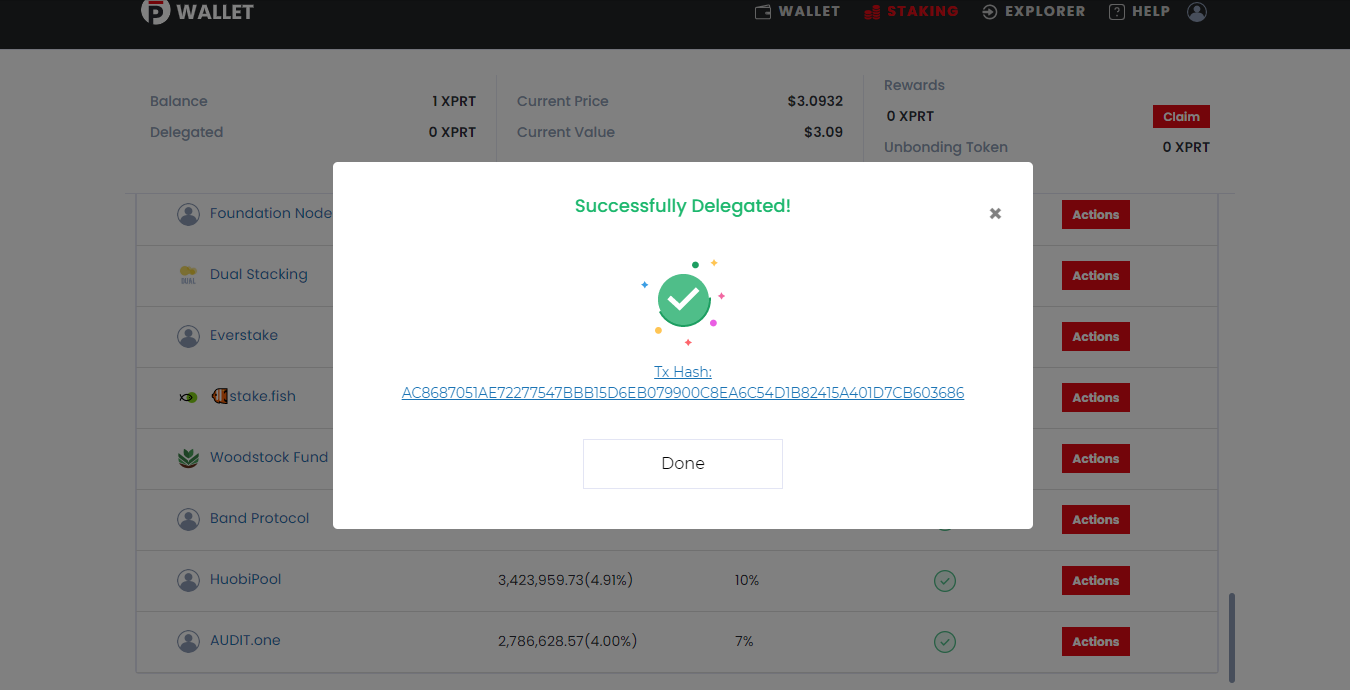Viewport: 1350px width, 690px height.
Task: Open Actions for stake.fish
Action: tap(1096, 398)
